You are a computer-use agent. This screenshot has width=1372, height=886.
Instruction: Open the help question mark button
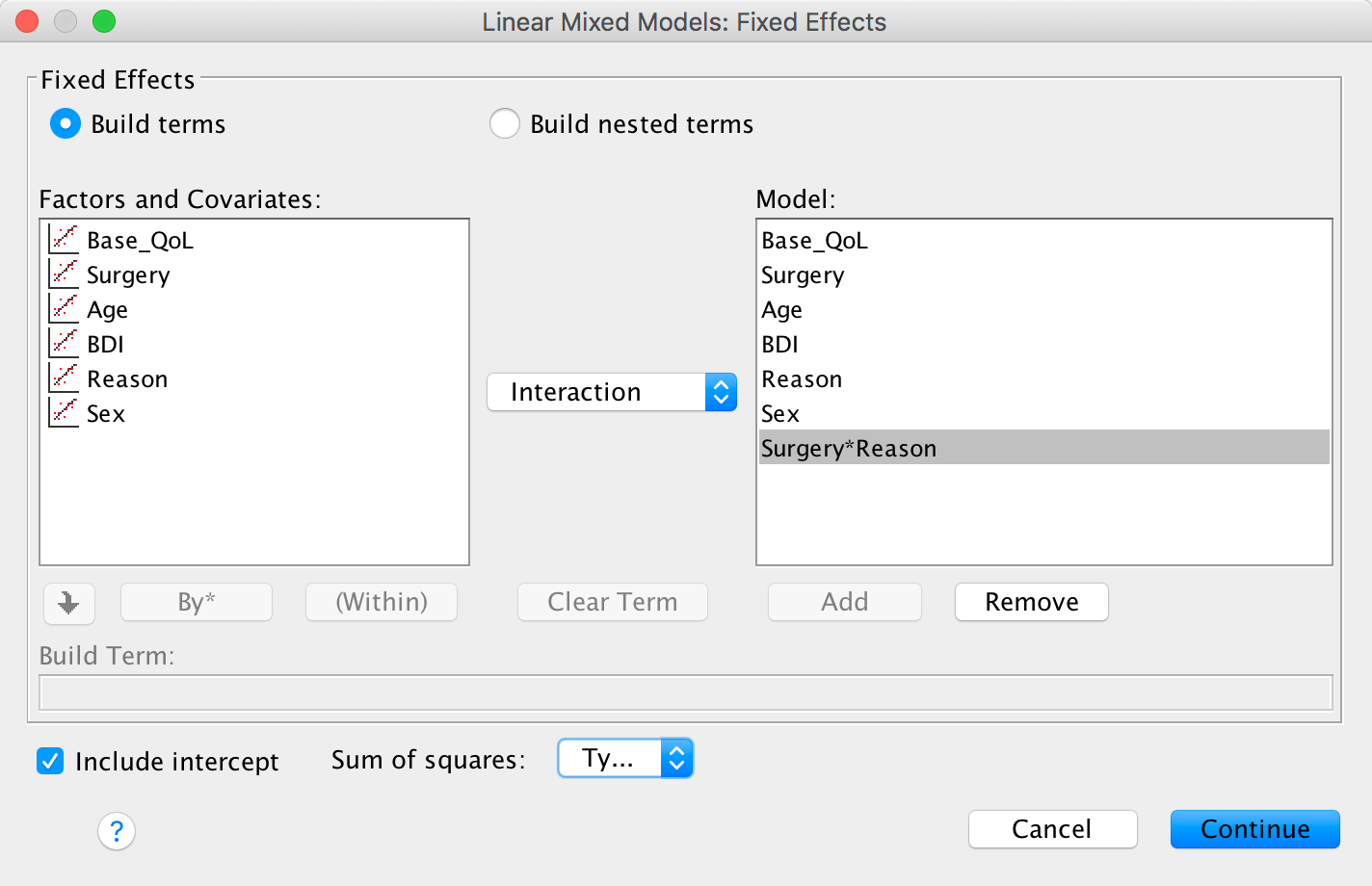tap(117, 830)
